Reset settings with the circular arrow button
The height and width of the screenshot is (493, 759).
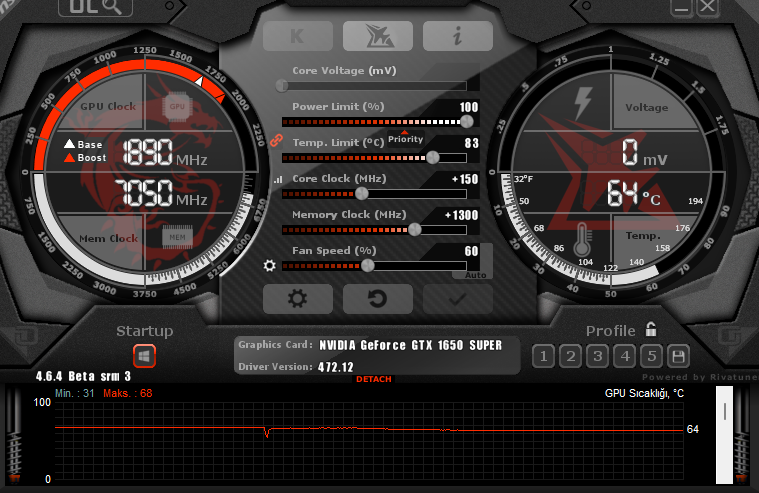(x=378, y=299)
